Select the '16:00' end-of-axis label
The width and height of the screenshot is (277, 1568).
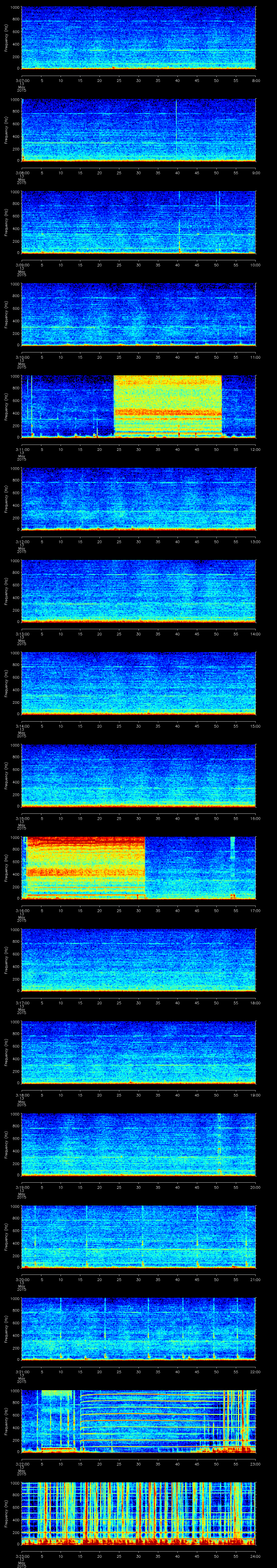point(255,818)
